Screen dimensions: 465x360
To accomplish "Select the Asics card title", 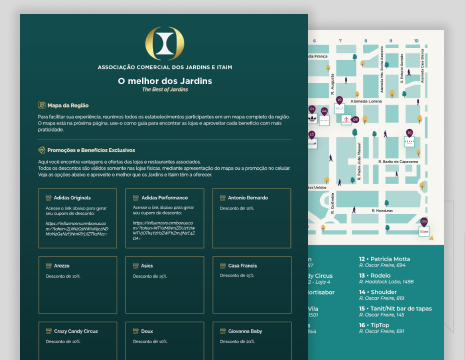I will coord(147,266).
